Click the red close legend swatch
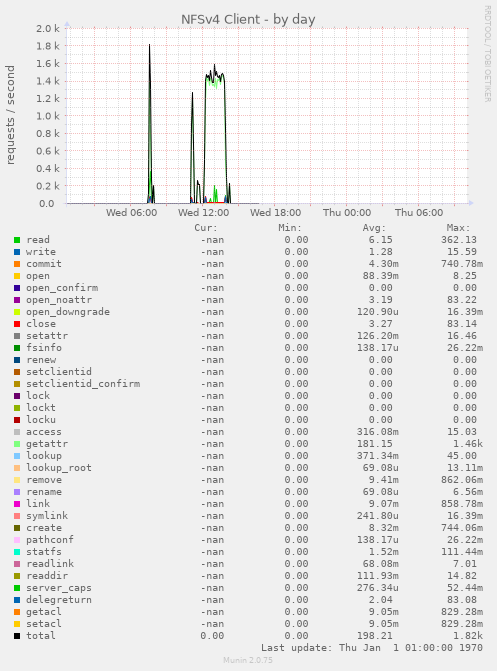 point(17,324)
